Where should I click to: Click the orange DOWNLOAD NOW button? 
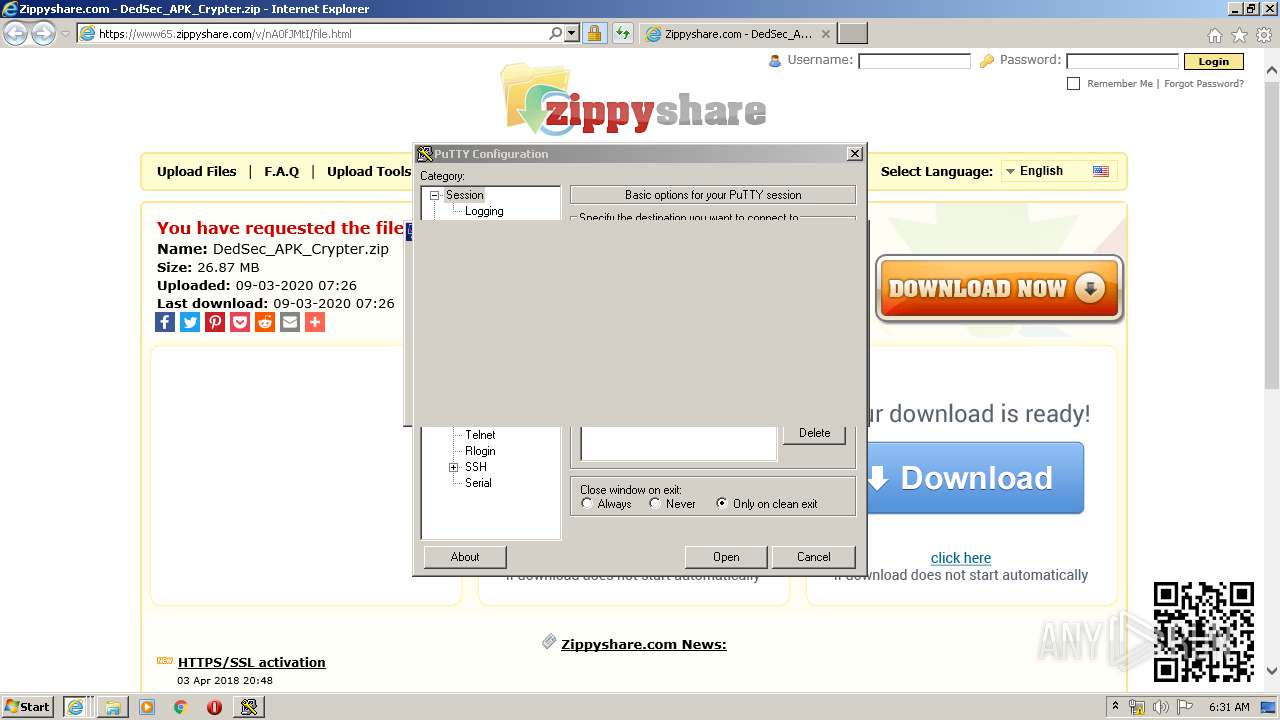tap(999, 289)
